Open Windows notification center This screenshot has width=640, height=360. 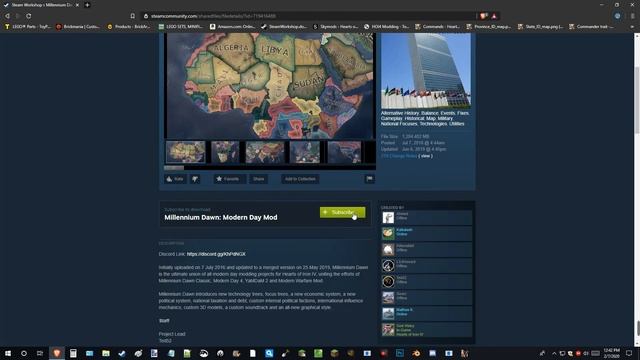point(629,353)
